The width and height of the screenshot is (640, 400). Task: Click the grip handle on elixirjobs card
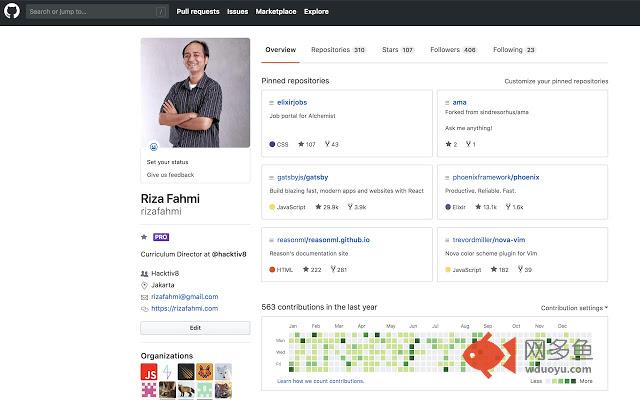pos(271,103)
